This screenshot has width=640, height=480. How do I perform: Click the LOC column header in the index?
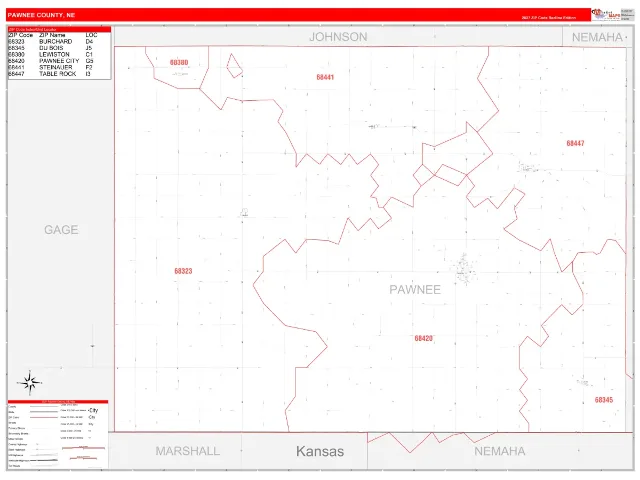pyautogui.click(x=91, y=35)
